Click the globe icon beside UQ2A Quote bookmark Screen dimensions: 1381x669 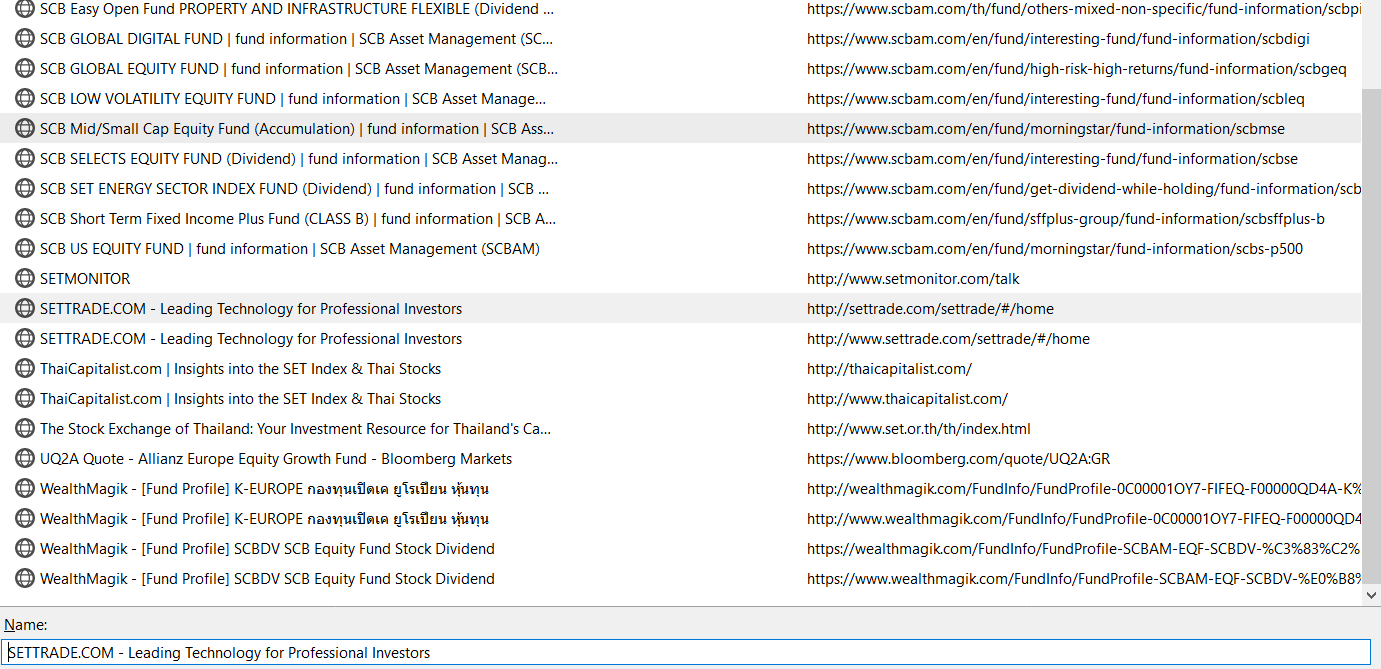[25, 459]
